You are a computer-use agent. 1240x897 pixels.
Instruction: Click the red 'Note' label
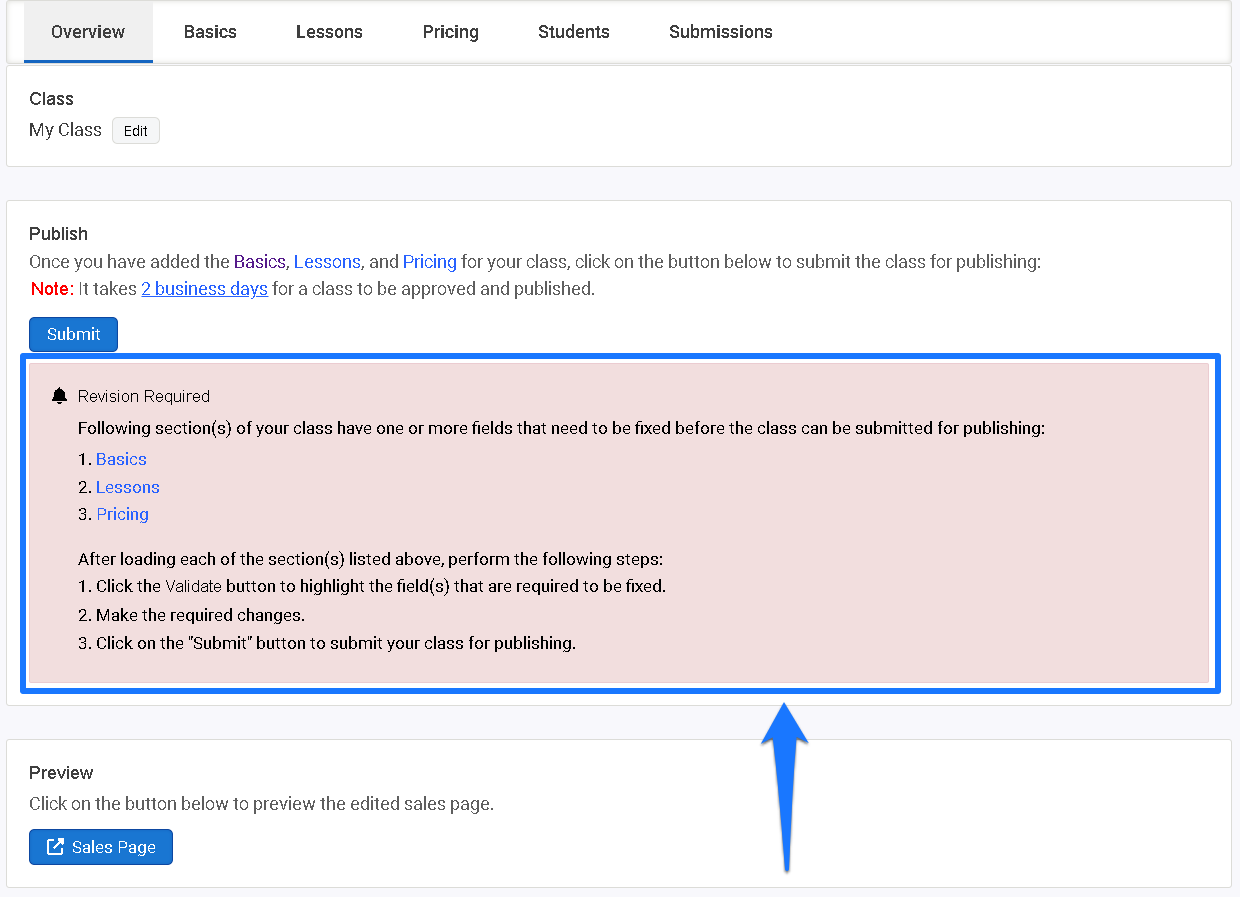pyautogui.click(x=50, y=289)
